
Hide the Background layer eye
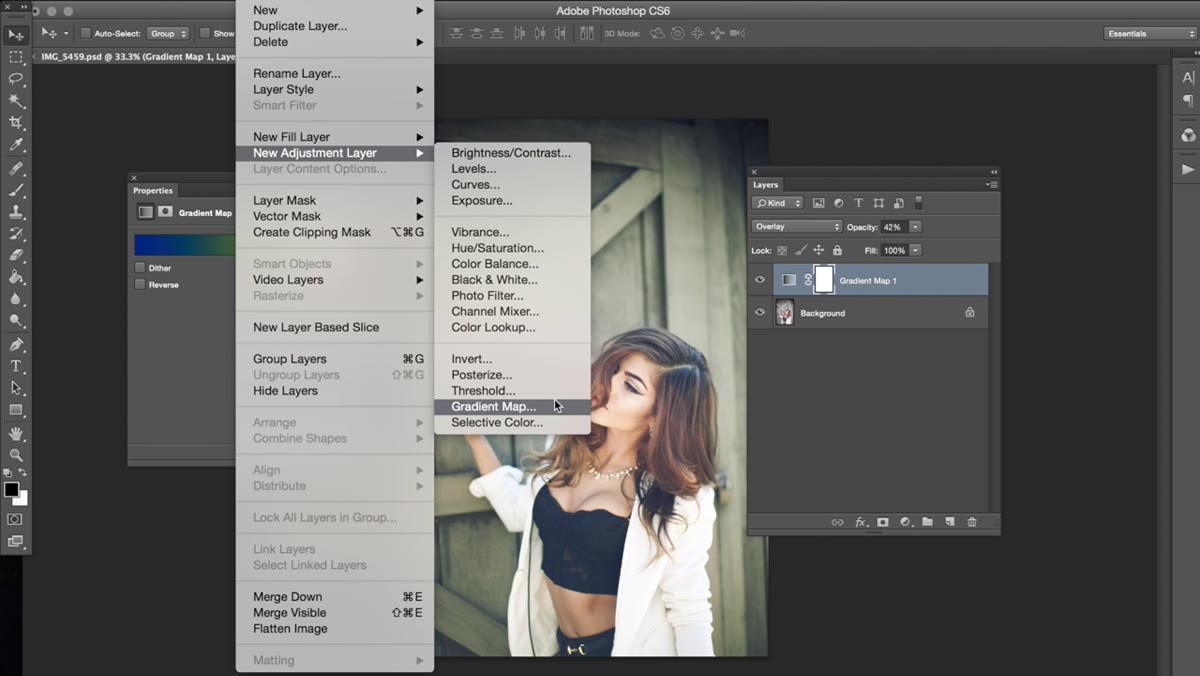[x=760, y=313]
